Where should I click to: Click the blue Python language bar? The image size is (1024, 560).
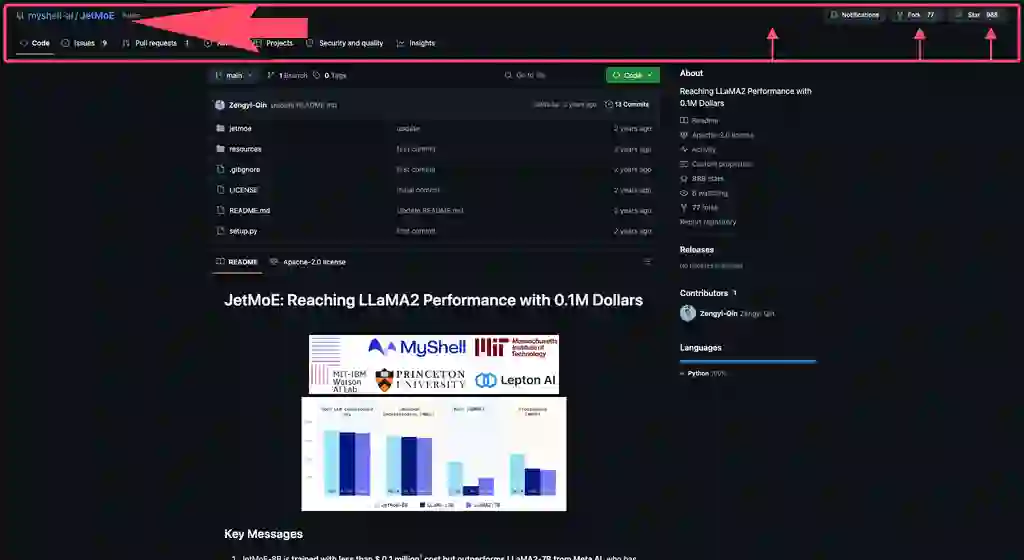tap(748, 361)
